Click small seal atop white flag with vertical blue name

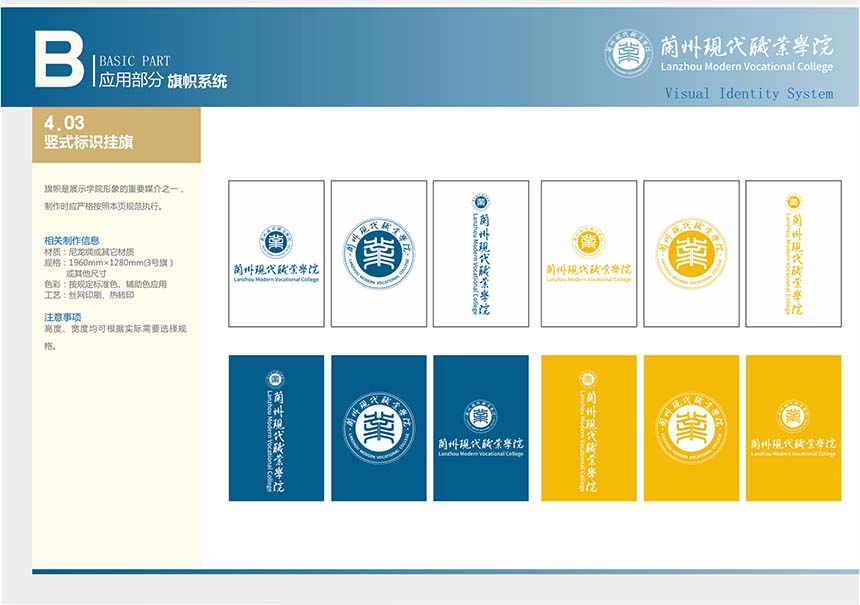tap(481, 201)
